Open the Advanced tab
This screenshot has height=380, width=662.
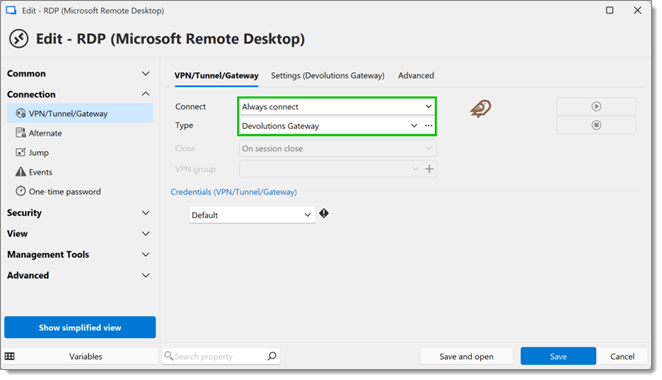tap(416, 76)
